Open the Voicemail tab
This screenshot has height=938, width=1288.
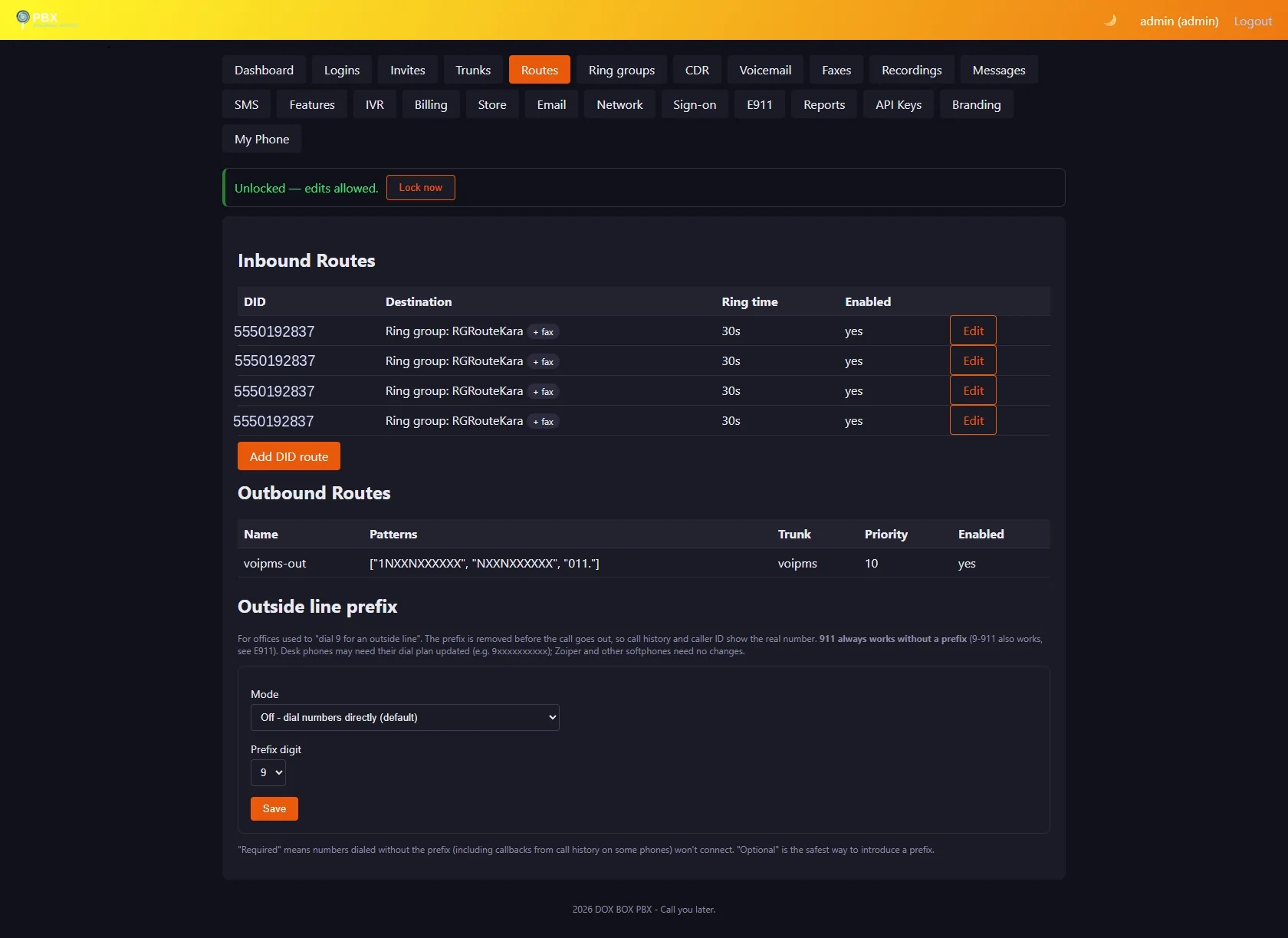point(765,70)
